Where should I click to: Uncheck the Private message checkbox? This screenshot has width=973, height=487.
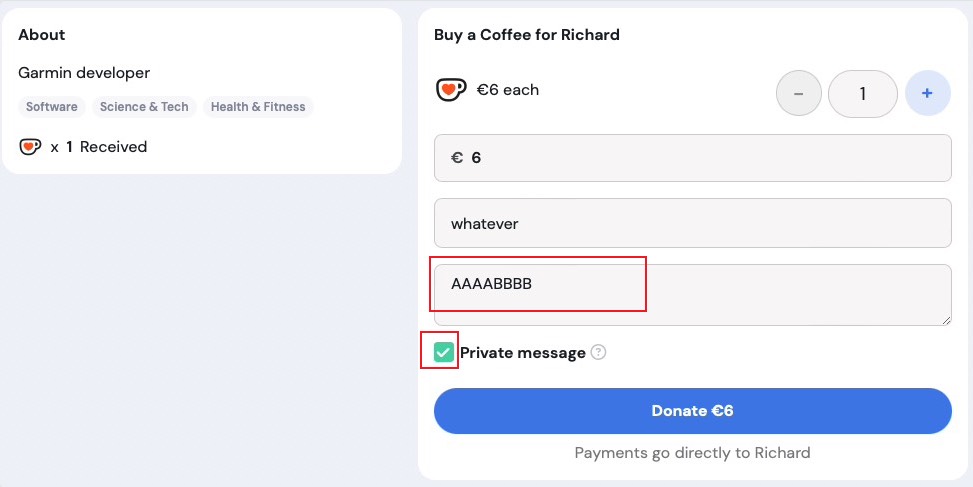click(443, 352)
